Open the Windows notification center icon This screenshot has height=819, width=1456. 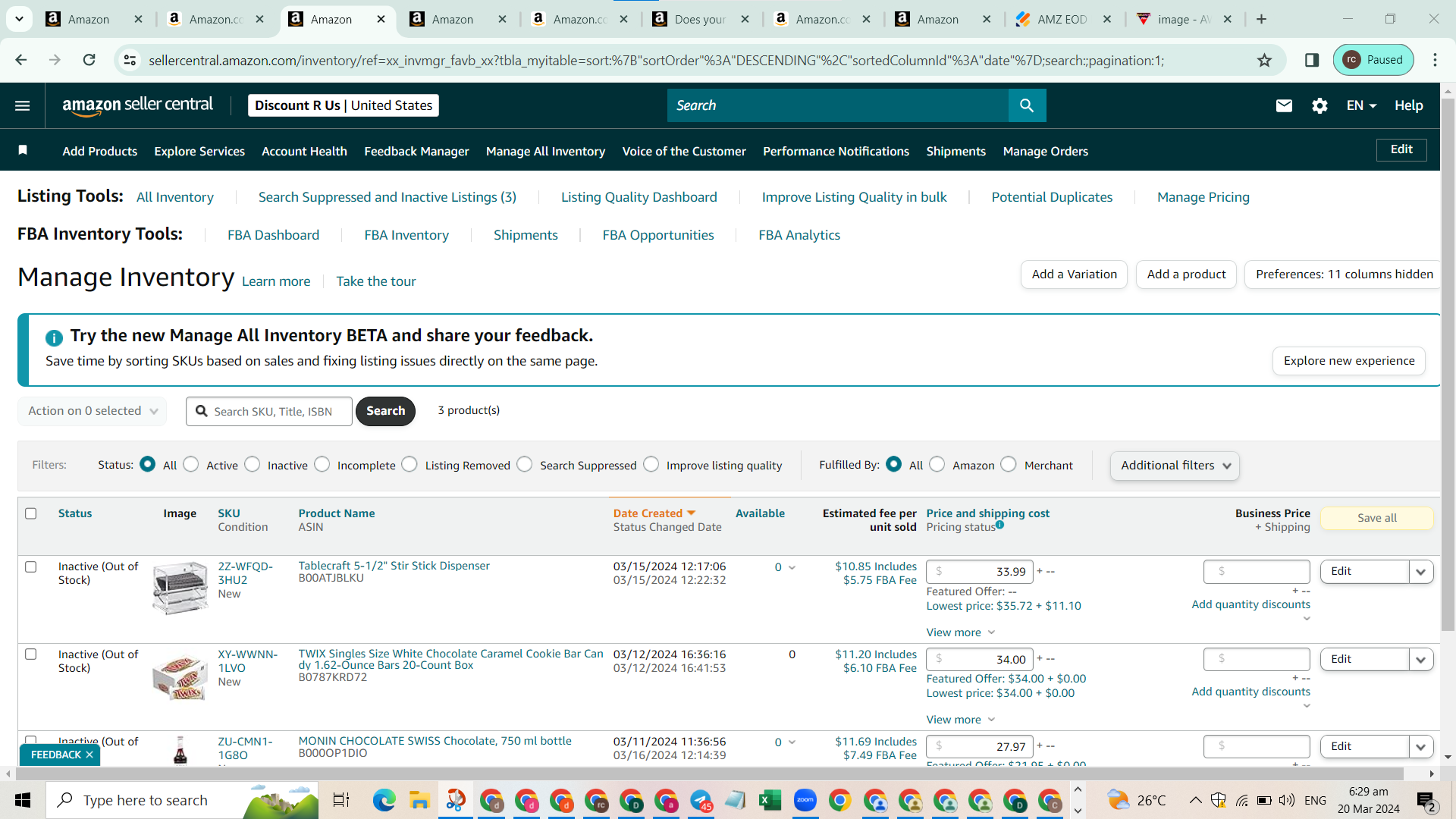point(1426,801)
